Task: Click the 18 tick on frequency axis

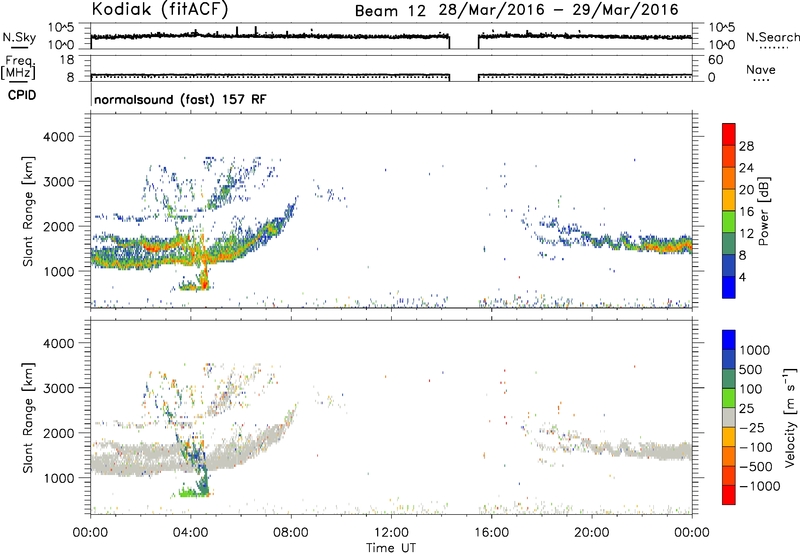Action: 67,60
